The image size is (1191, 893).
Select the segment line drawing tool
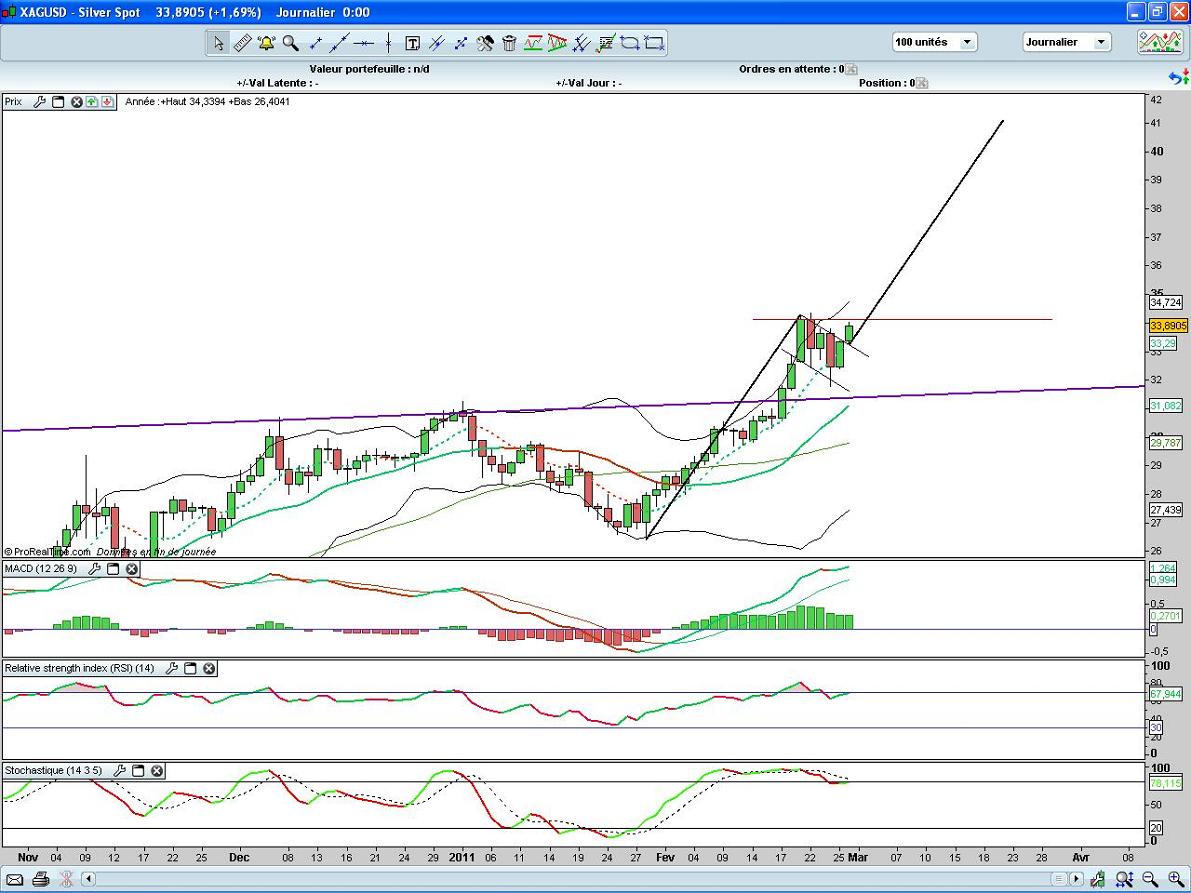tap(315, 43)
